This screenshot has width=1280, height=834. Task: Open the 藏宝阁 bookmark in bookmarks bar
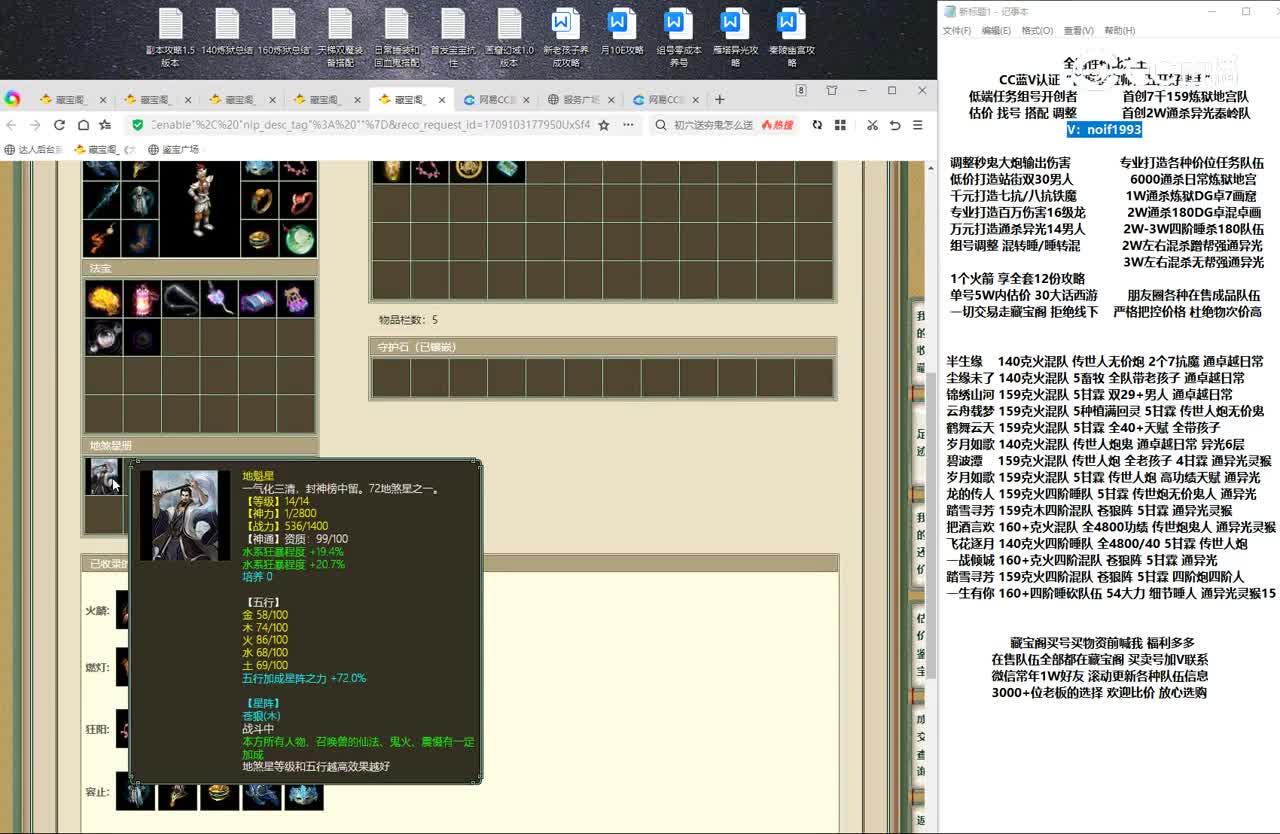[105, 150]
